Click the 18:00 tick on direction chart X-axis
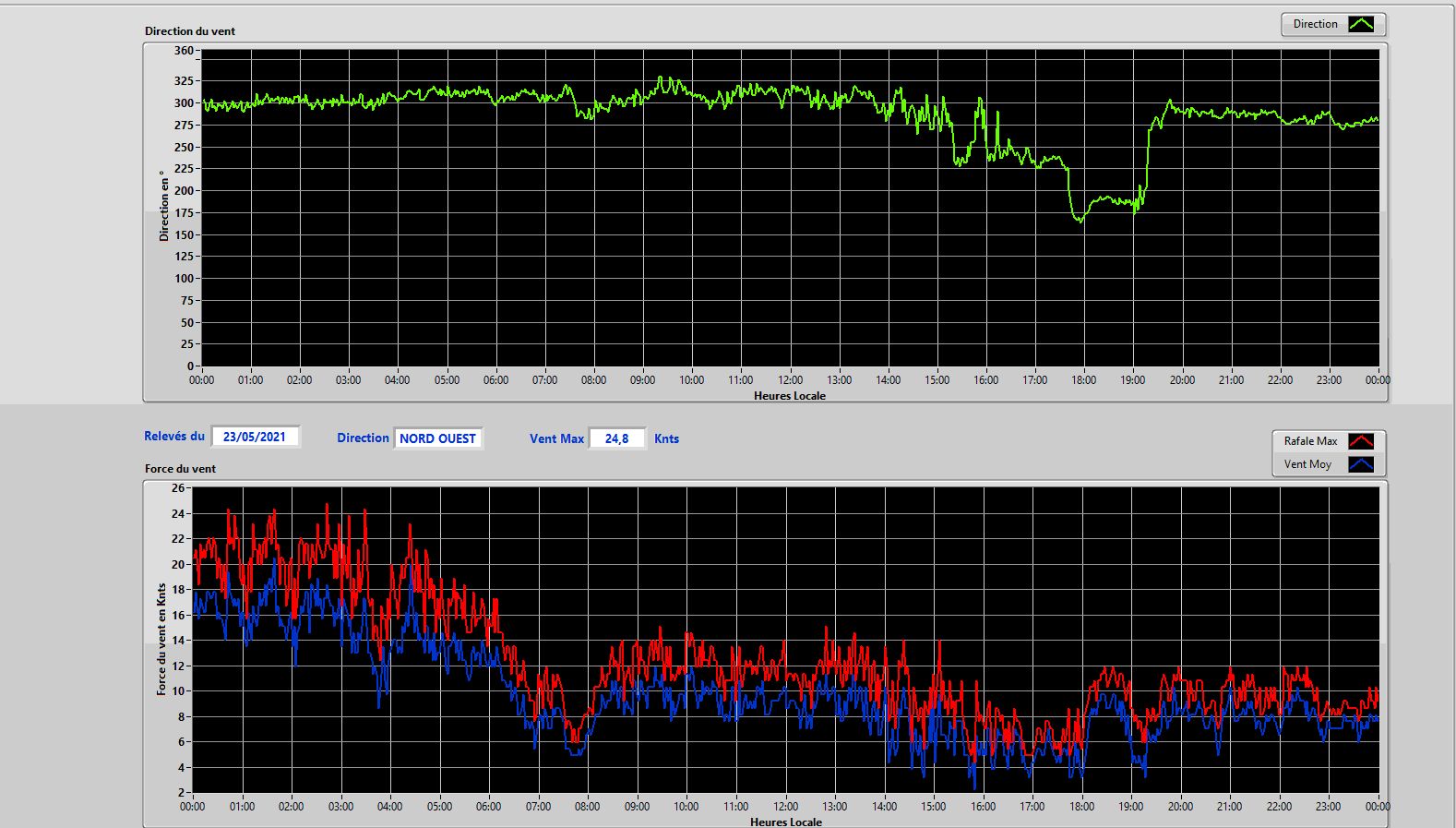This screenshot has height=828, width=1456. click(x=1084, y=380)
